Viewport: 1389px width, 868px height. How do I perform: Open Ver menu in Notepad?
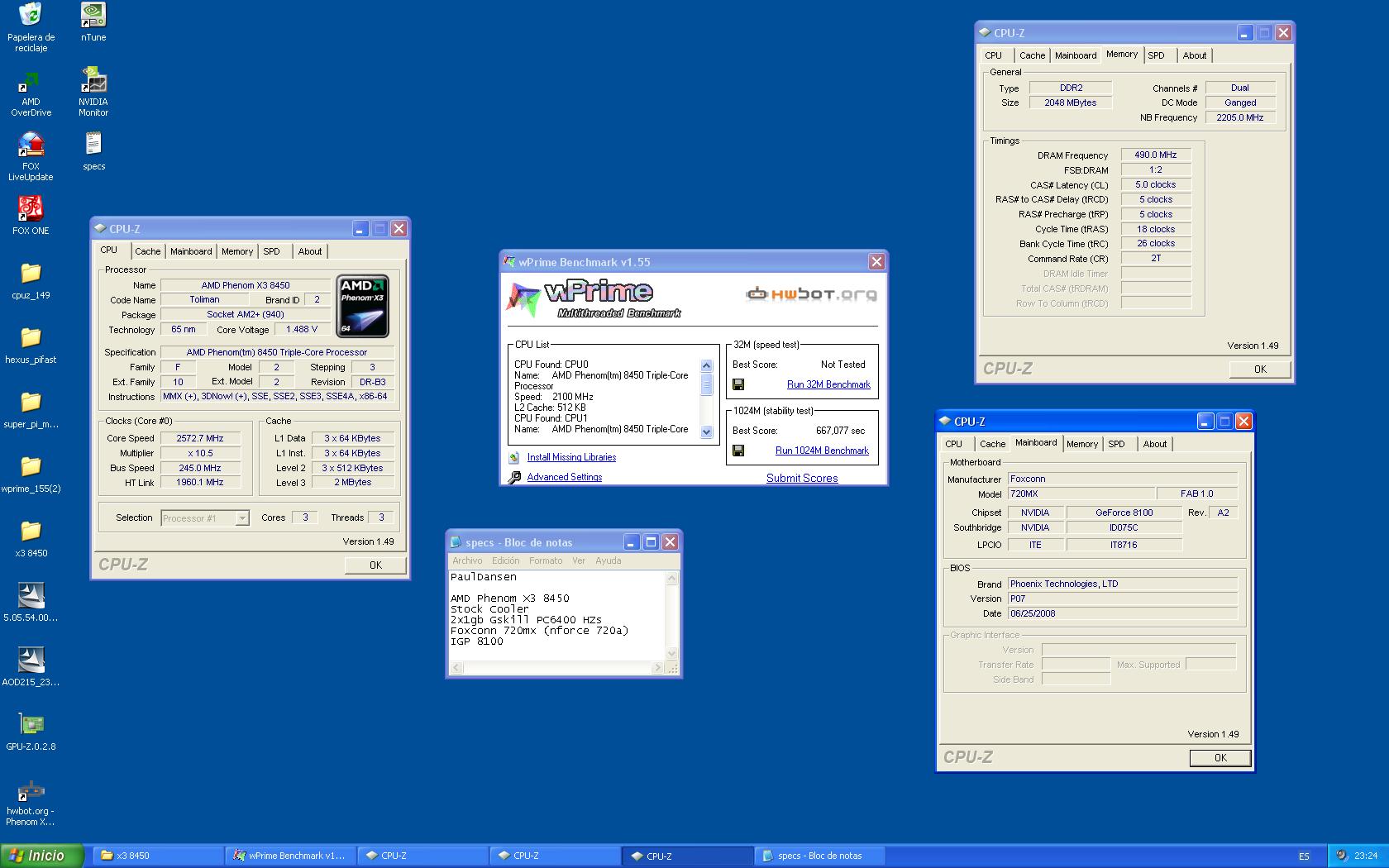579,560
